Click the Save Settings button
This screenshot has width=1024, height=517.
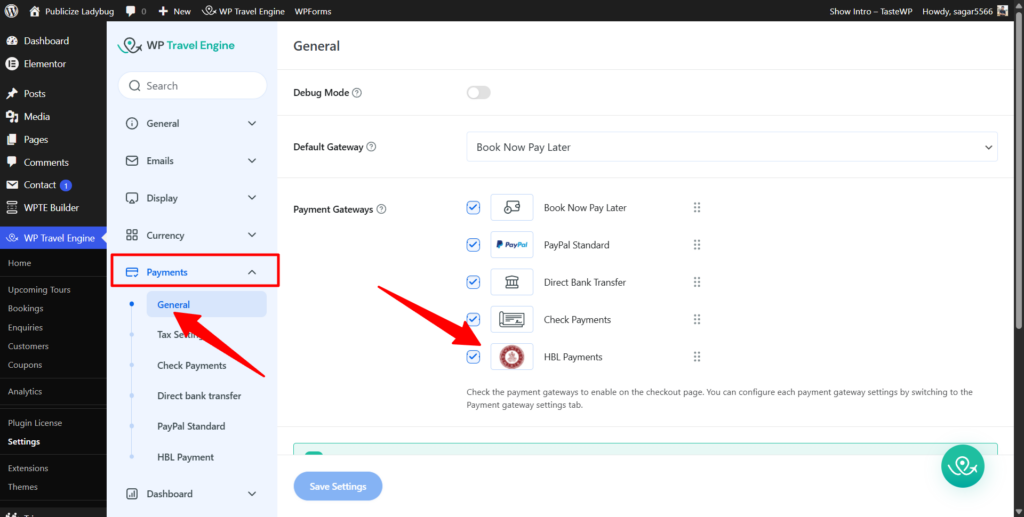coord(338,486)
